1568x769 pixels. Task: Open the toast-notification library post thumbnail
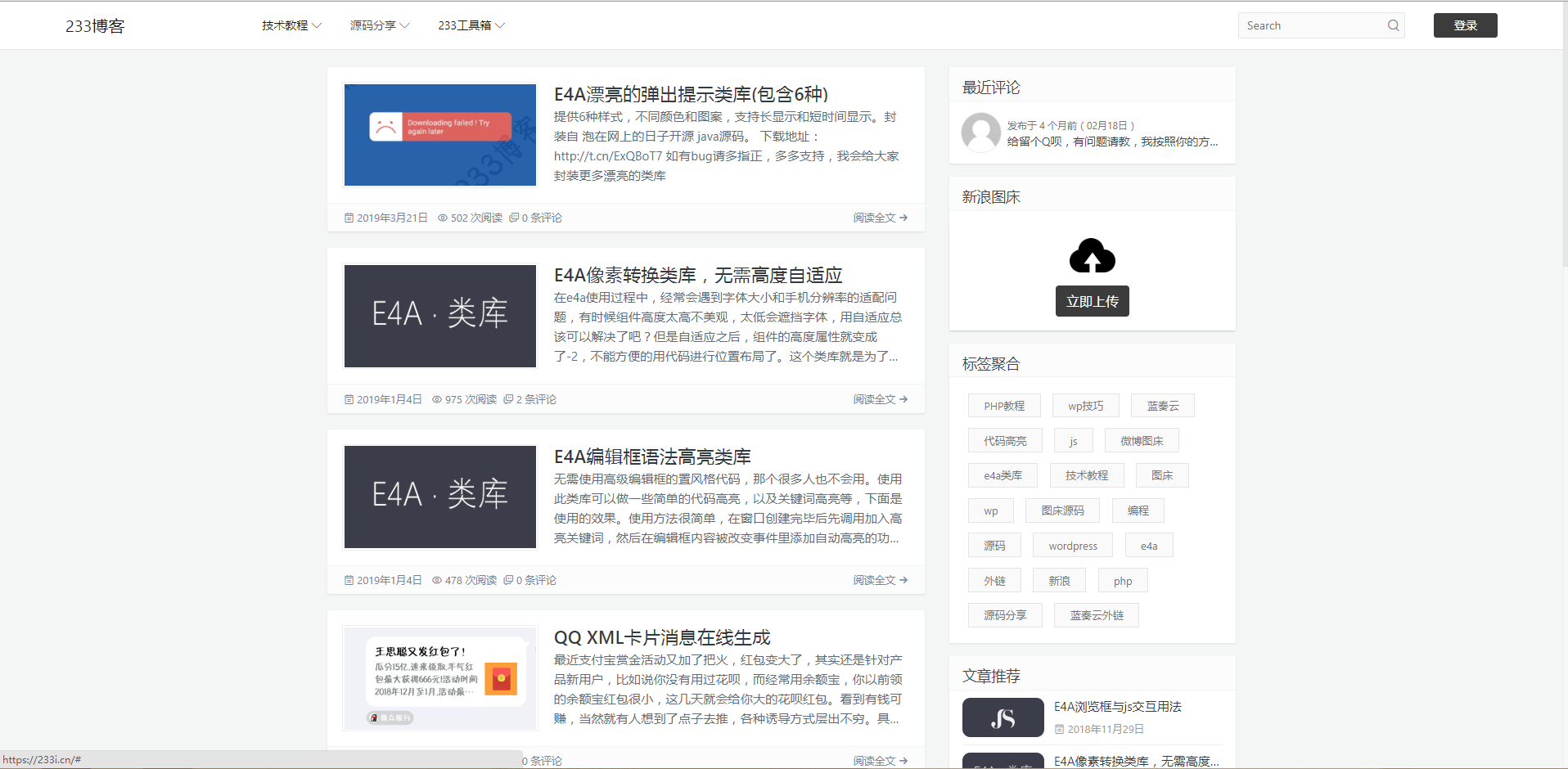pyautogui.click(x=439, y=135)
